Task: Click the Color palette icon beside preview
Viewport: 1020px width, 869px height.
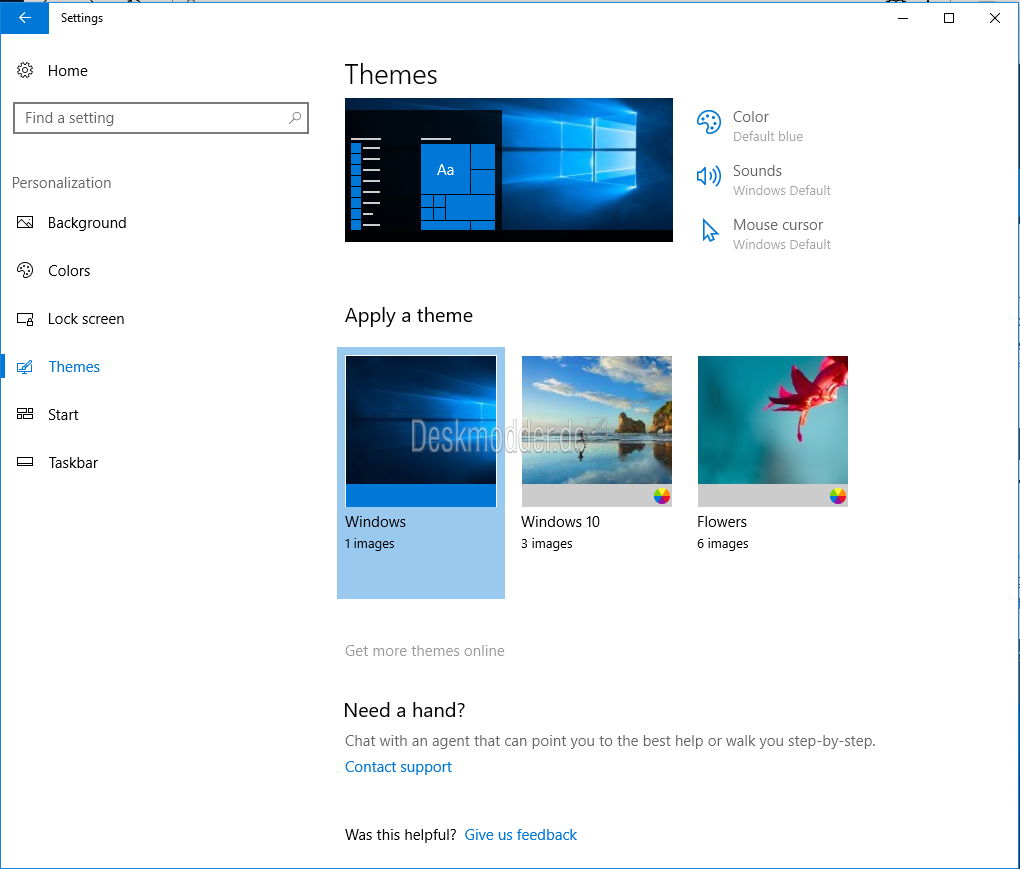Action: point(708,122)
